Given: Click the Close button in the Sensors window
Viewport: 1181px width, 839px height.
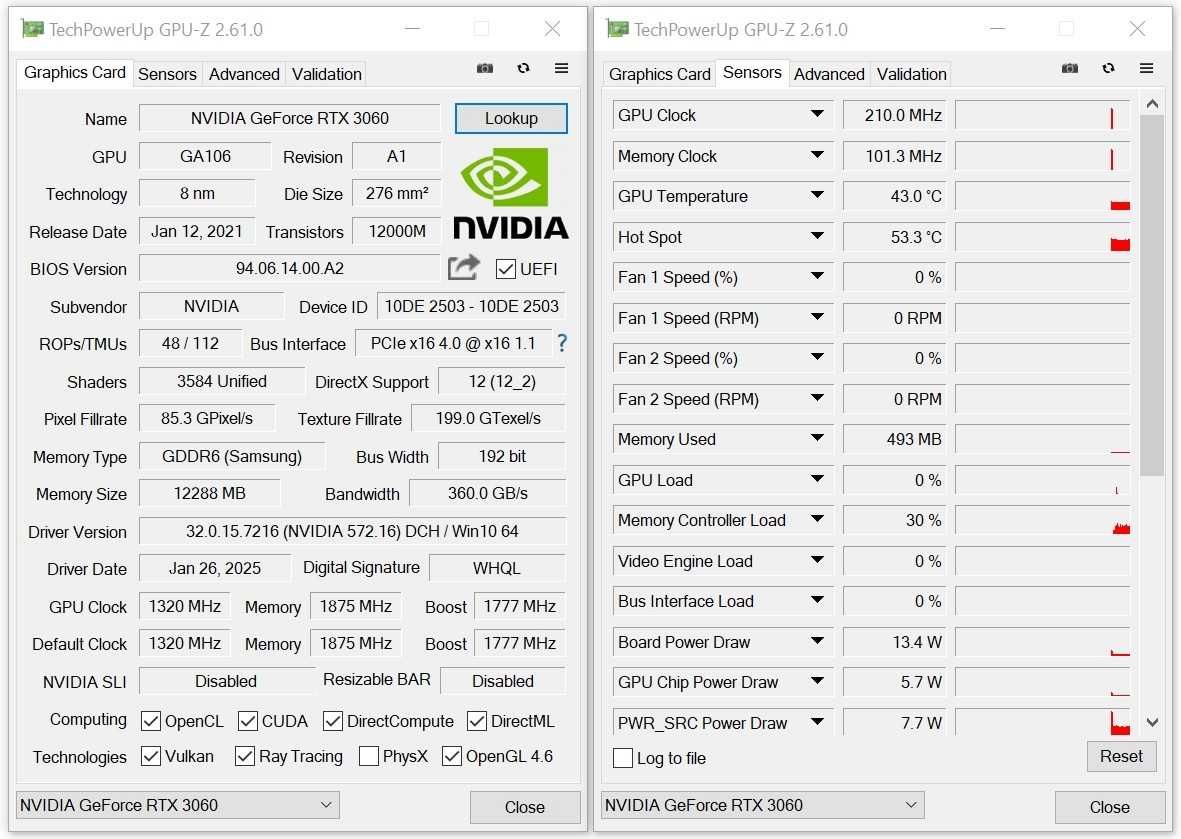Looking at the screenshot, I should point(1109,807).
